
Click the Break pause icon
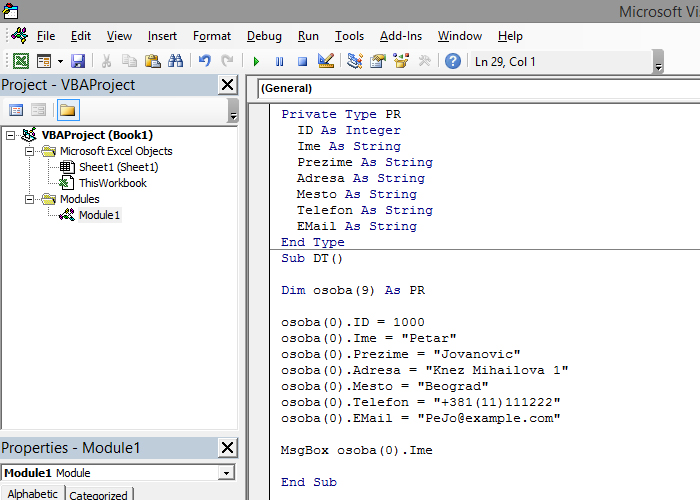point(279,62)
